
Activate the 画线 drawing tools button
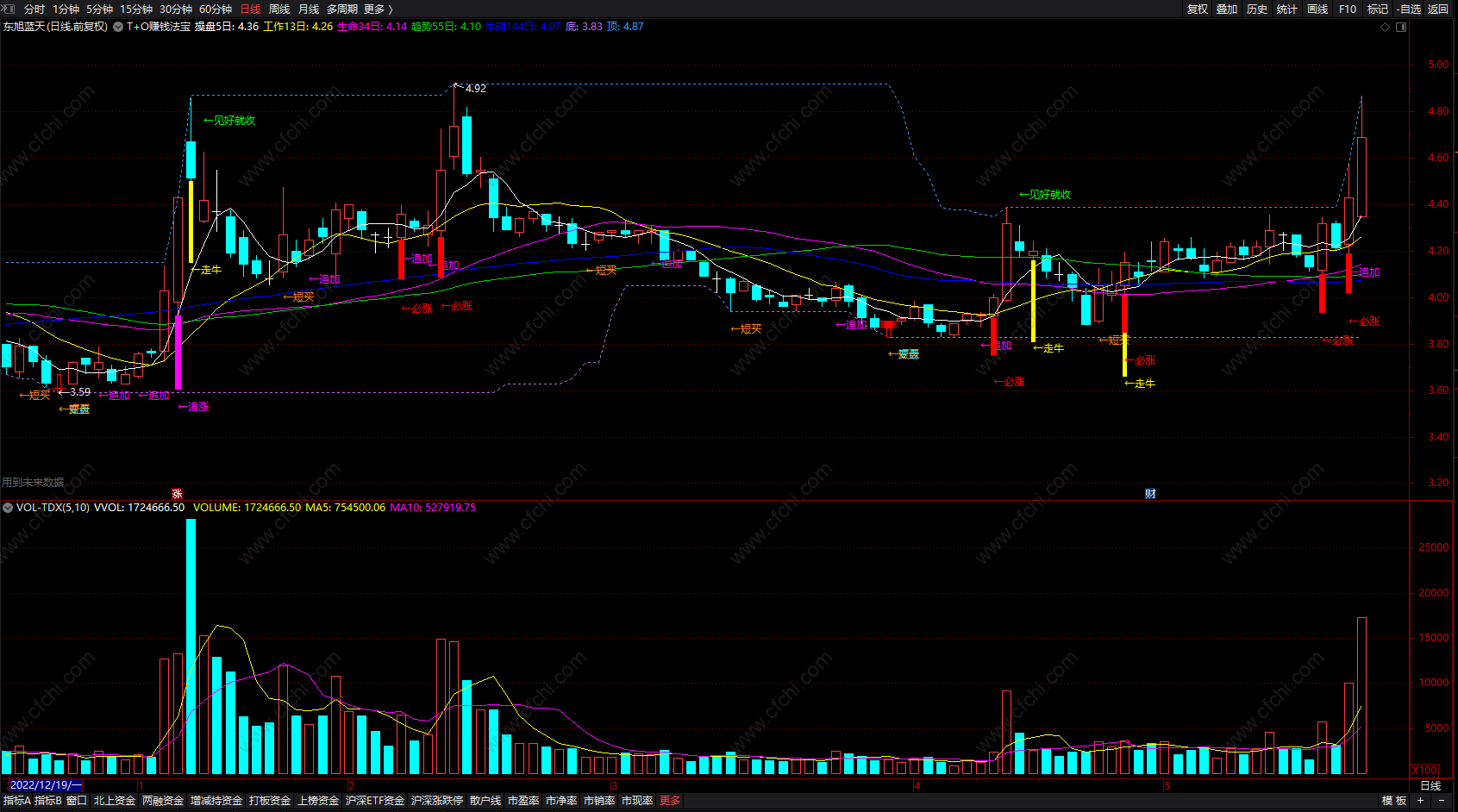point(1317,9)
